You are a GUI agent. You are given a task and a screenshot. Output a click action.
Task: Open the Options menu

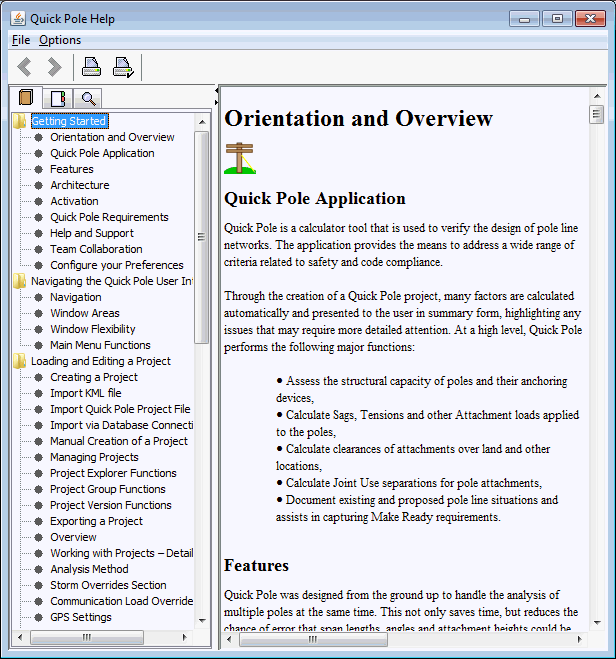click(x=60, y=40)
